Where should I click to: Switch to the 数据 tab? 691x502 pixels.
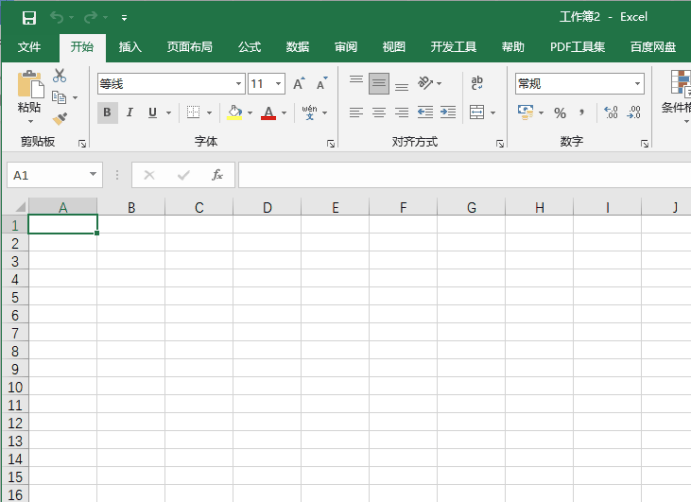[297, 47]
